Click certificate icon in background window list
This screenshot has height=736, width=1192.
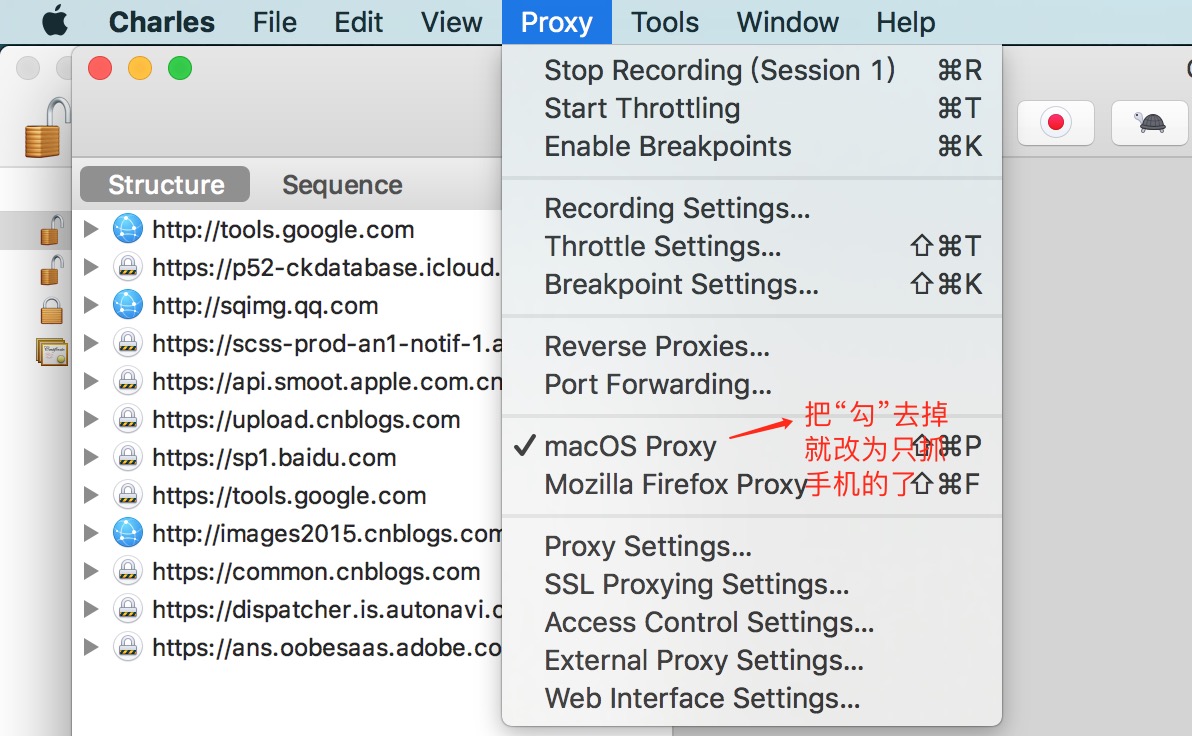pos(51,351)
